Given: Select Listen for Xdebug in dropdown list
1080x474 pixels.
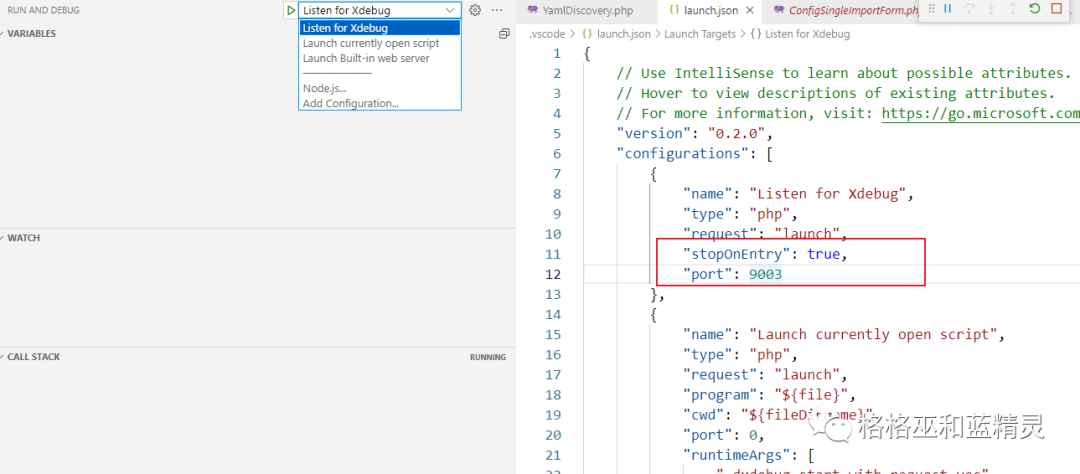Looking at the screenshot, I should (380, 28).
